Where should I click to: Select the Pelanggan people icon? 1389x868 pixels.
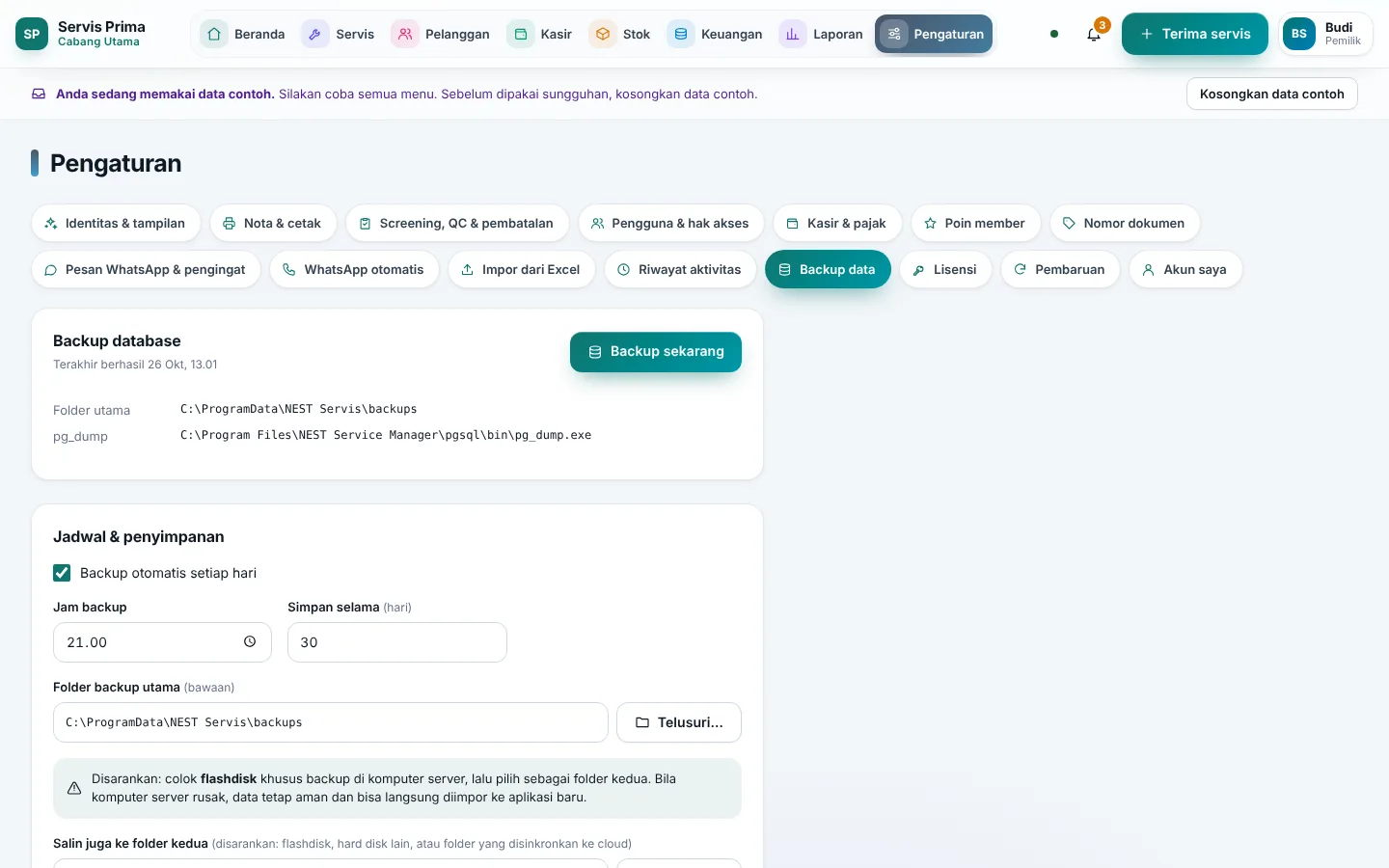(x=405, y=34)
